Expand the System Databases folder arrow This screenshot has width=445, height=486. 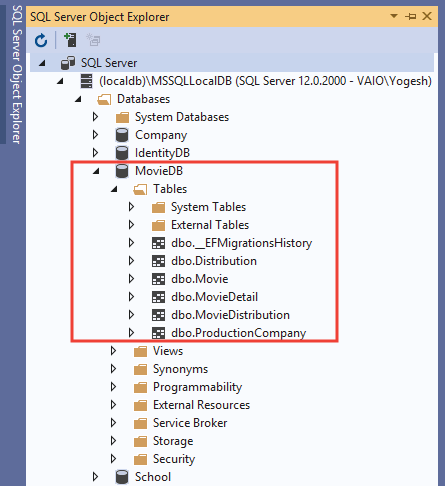coord(95,117)
